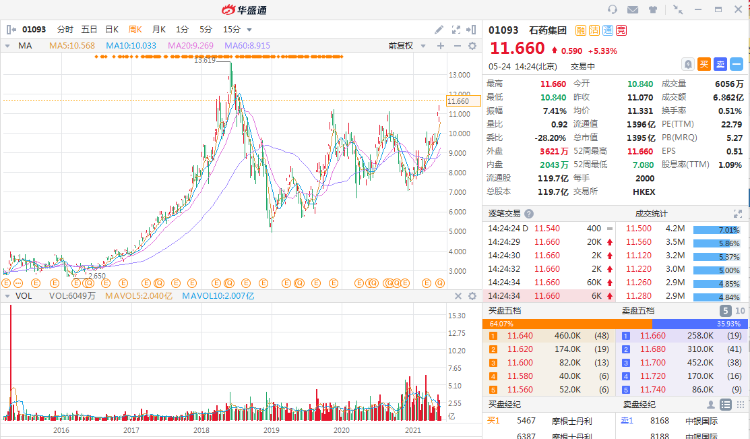The height and width of the screenshot is (439, 750).
Task: Switch order book to 5 levels
Action: click(x=725, y=310)
